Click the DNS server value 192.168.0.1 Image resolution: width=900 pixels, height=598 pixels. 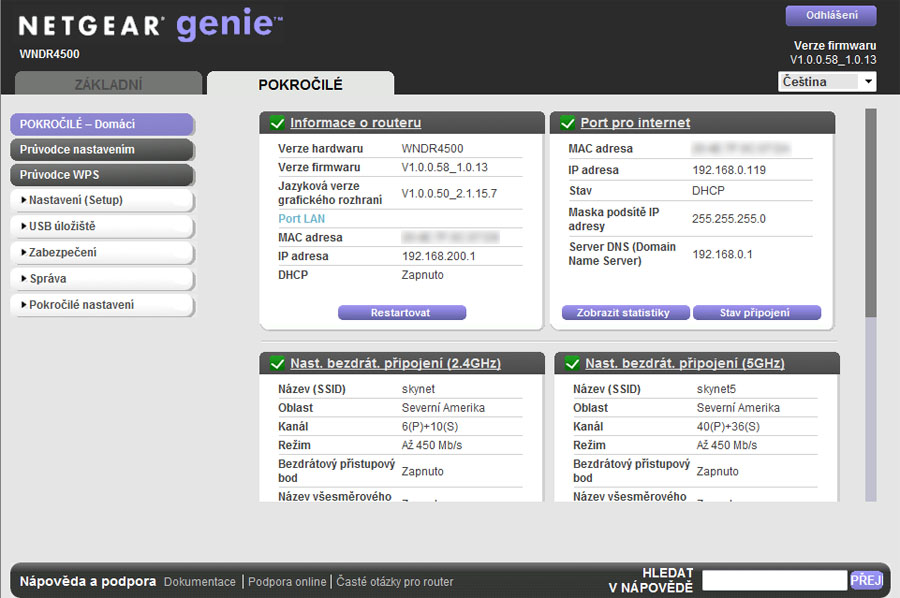click(x=722, y=254)
